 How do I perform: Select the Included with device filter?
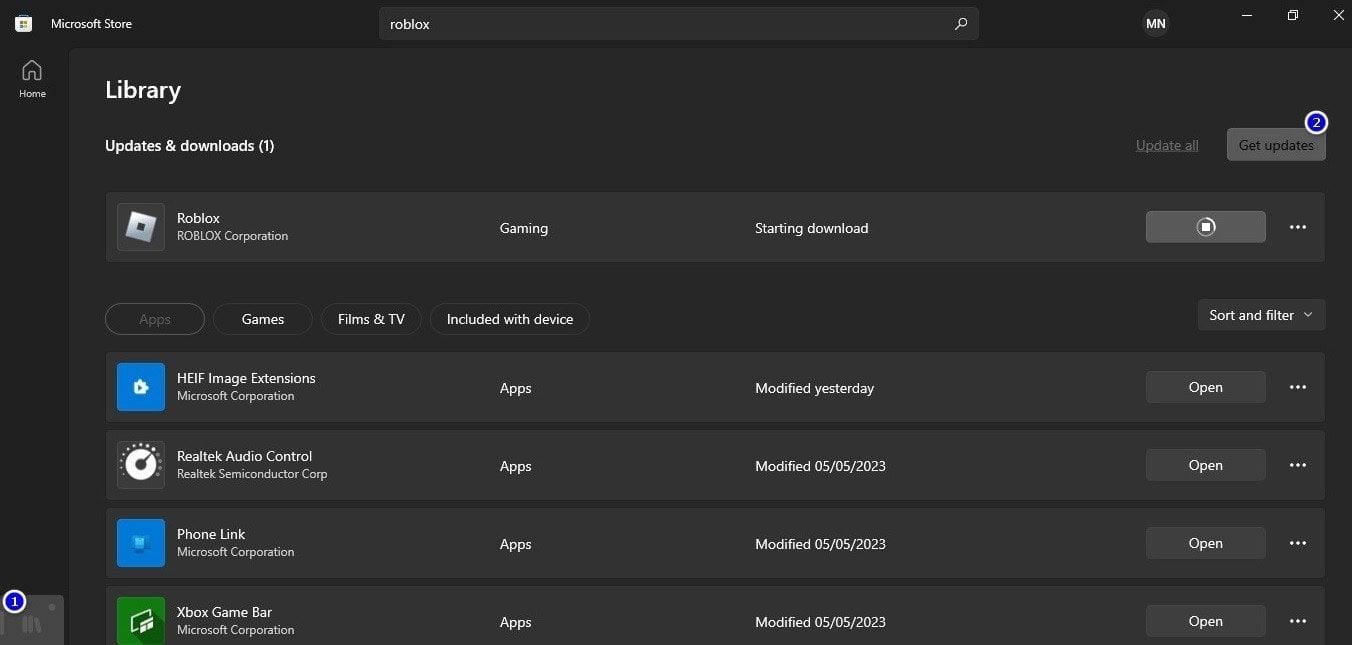[510, 319]
